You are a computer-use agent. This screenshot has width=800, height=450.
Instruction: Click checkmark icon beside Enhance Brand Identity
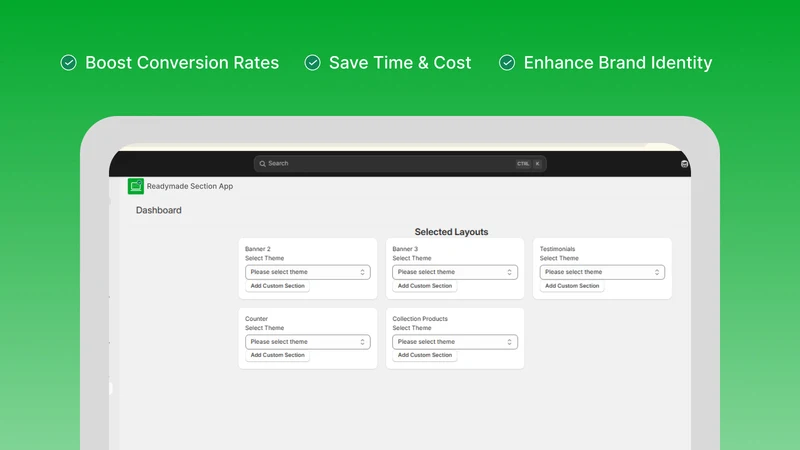tap(507, 63)
